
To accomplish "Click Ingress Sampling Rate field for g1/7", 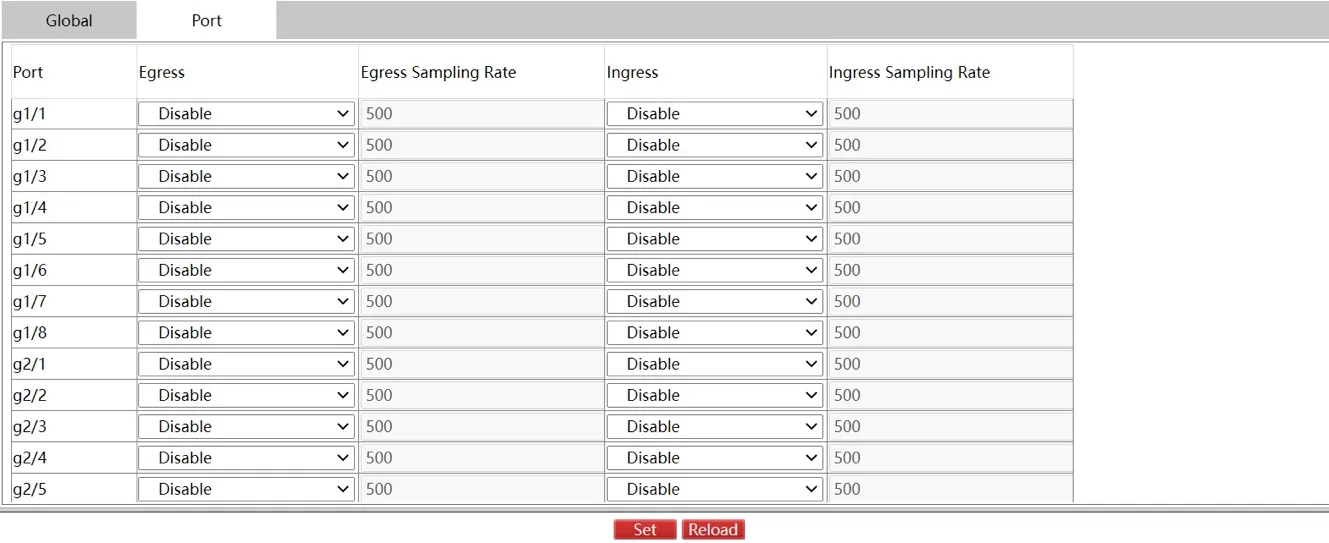I will 950,301.
